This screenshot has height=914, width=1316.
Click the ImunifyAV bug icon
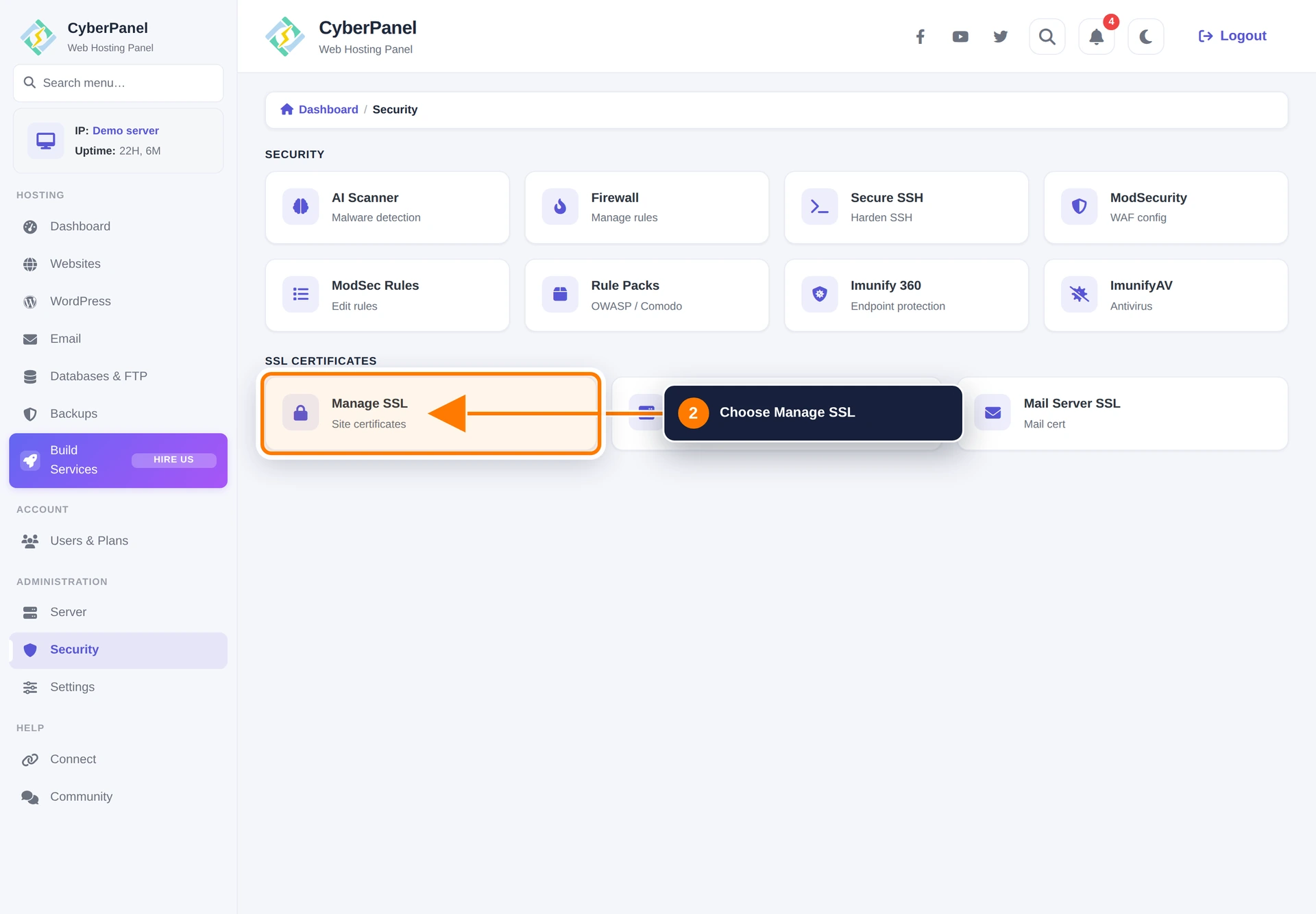pos(1080,295)
